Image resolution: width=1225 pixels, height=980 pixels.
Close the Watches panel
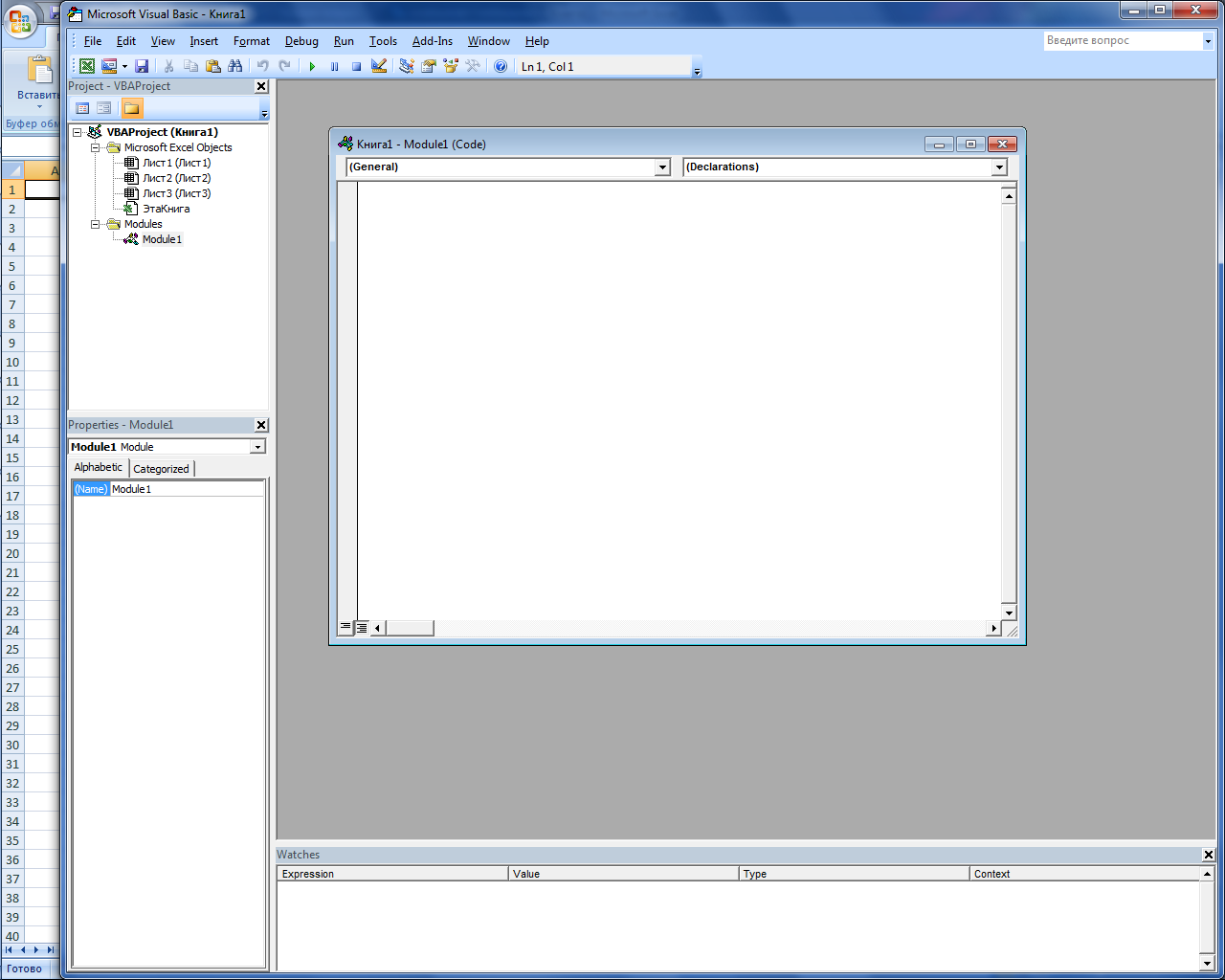click(x=1208, y=855)
